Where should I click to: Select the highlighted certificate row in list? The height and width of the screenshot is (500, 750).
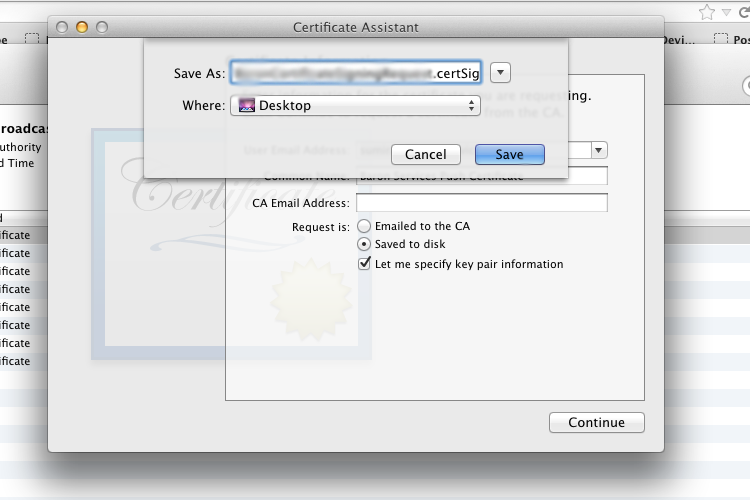pyautogui.click(x=20, y=235)
